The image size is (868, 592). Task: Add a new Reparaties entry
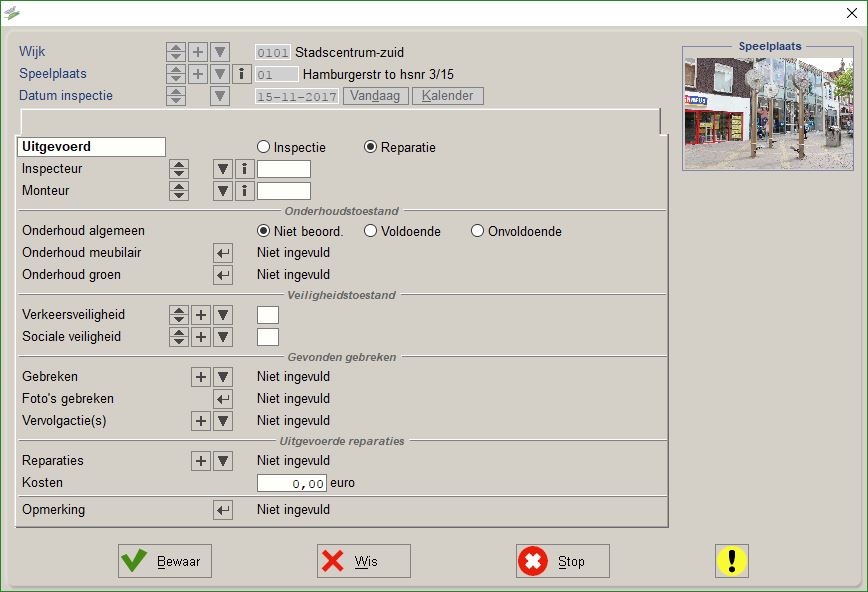click(x=201, y=461)
